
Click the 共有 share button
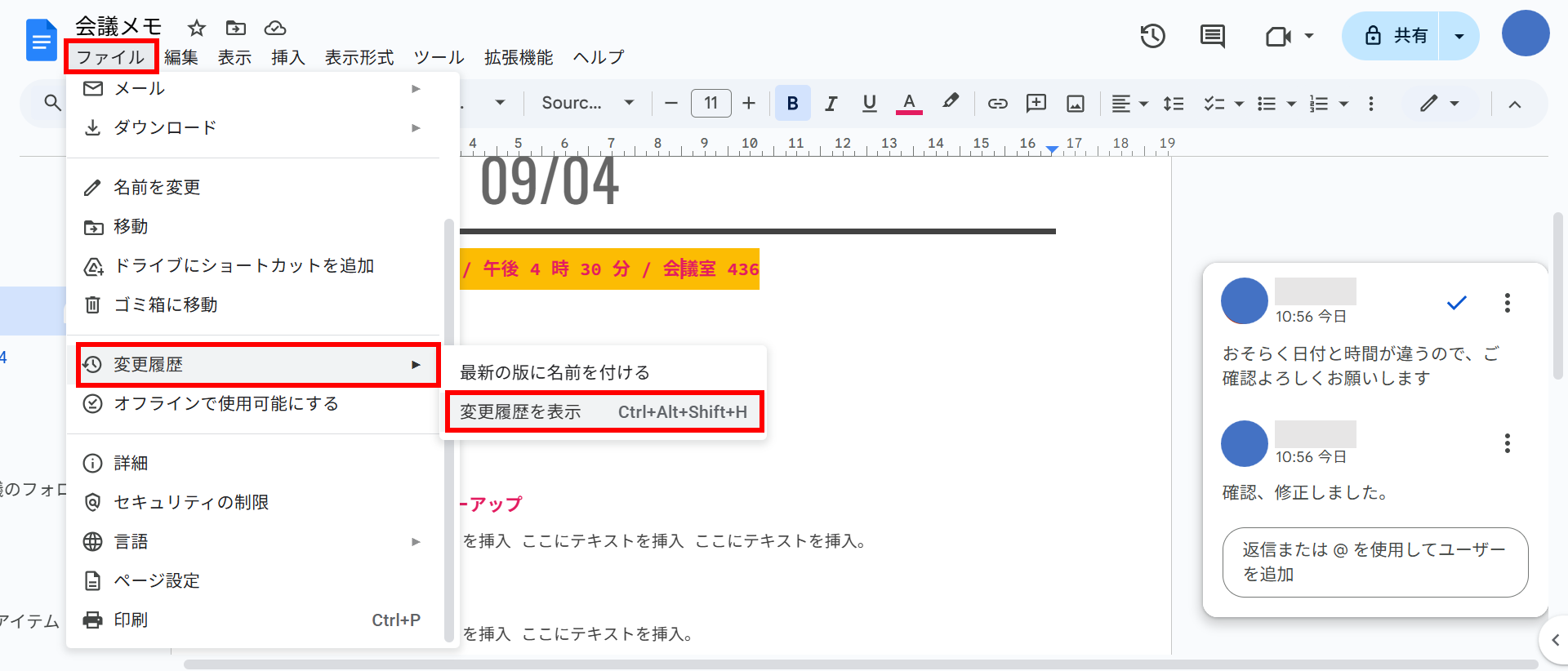(1392, 36)
